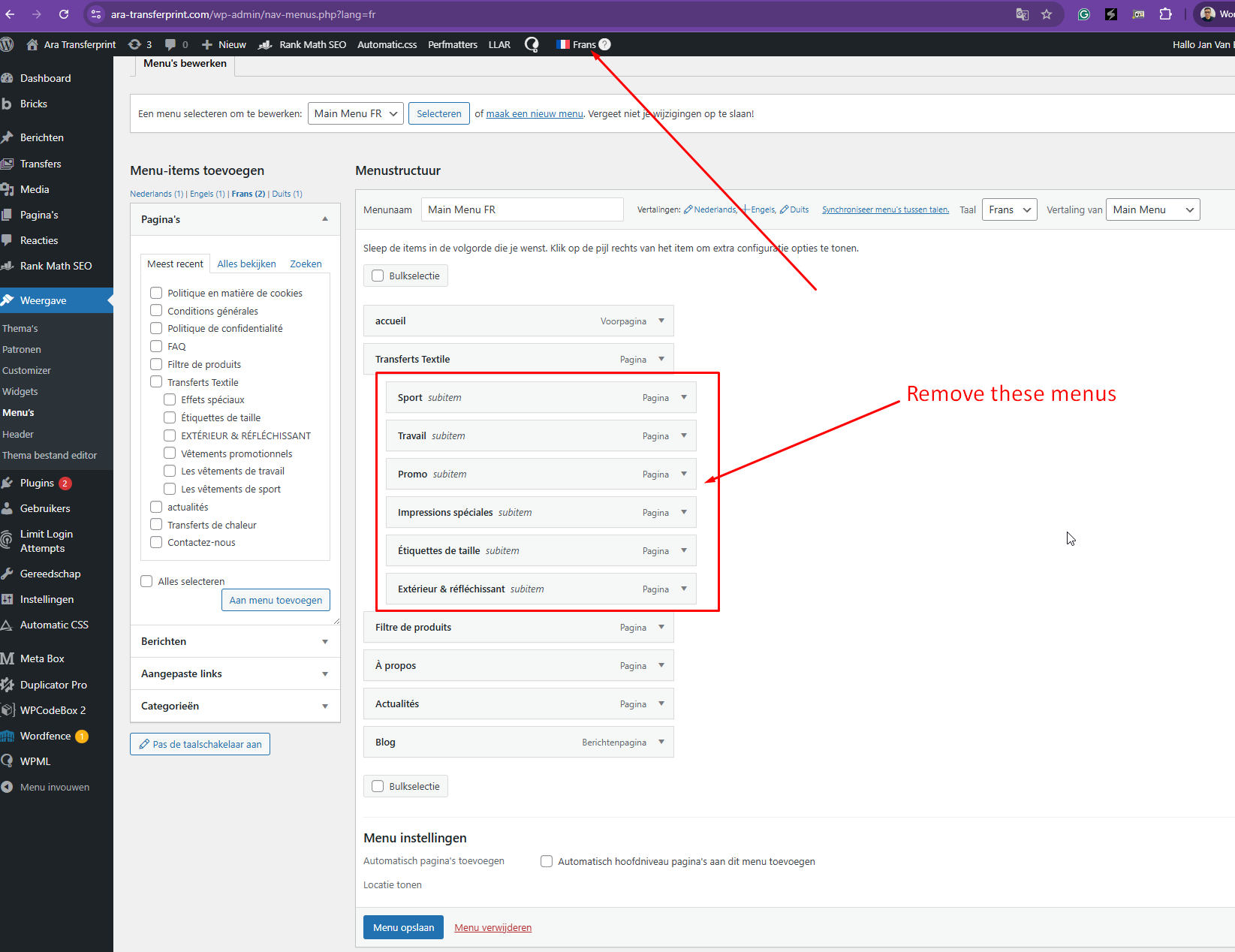Expand the Sport subitem arrow
The width and height of the screenshot is (1235, 952).
(x=684, y=397)
